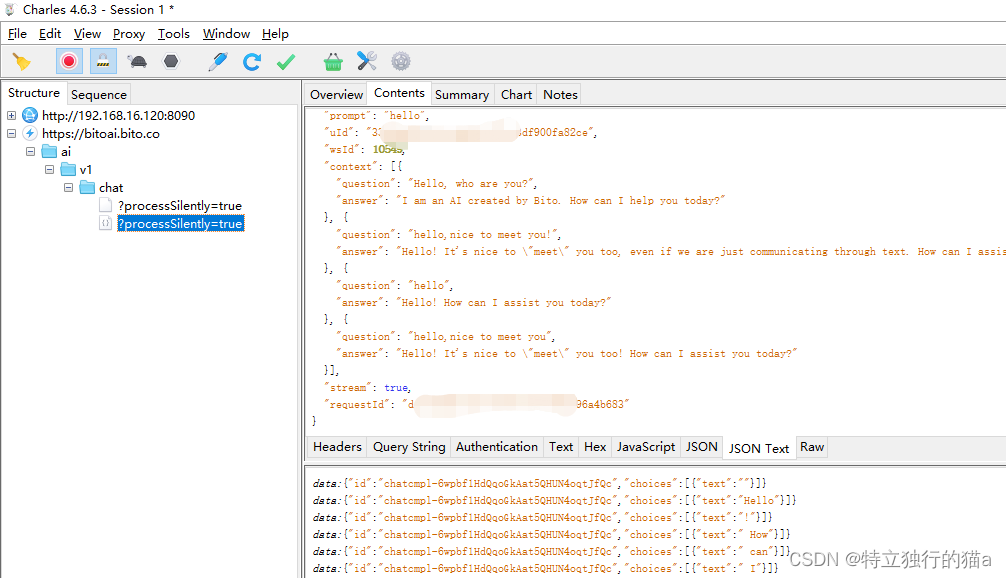Screen dimensions: 1006x578
Task: Open the Proxy menu
Action: point(129,34)
